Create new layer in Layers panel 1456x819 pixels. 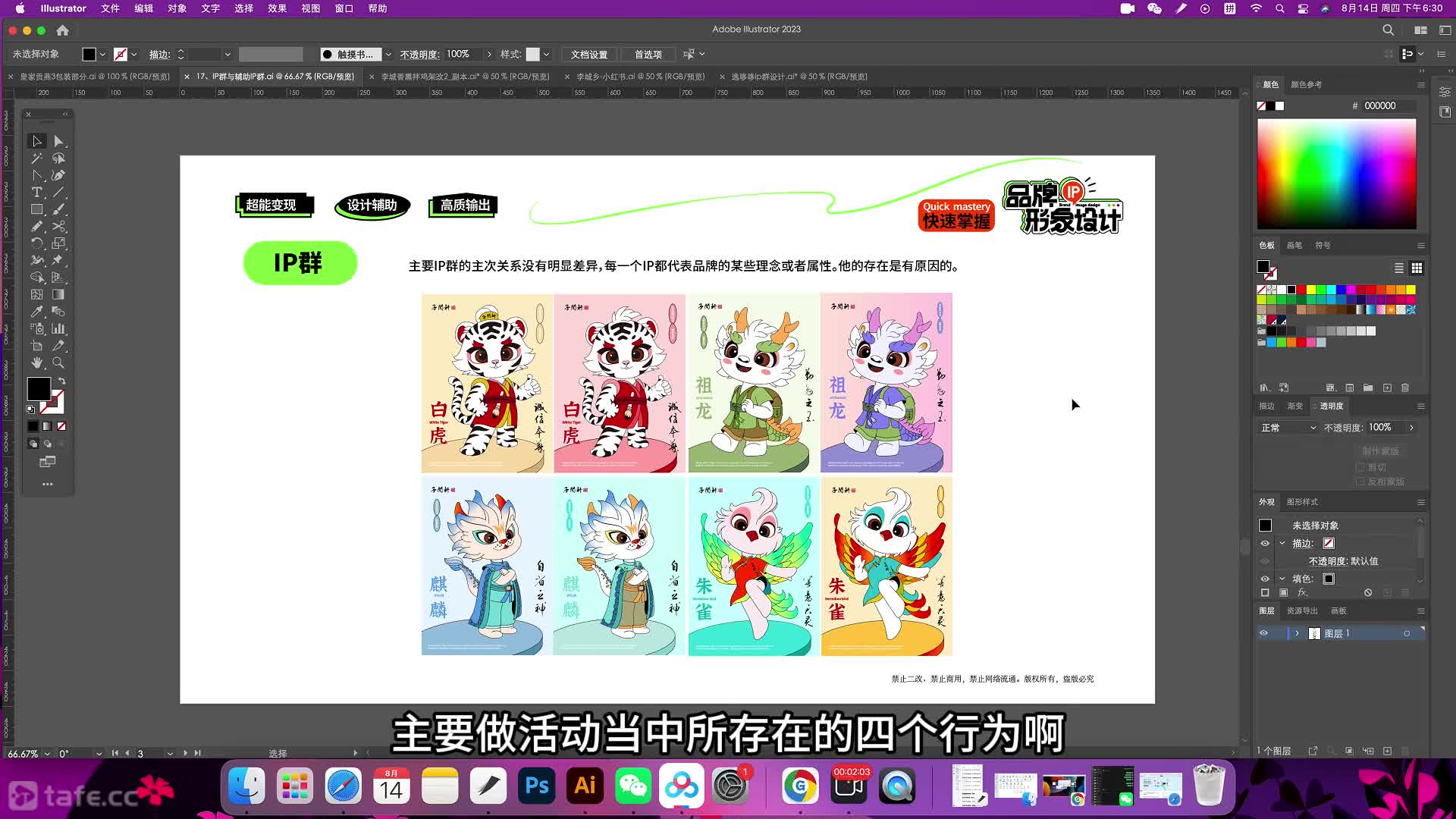coord(1387,751)
